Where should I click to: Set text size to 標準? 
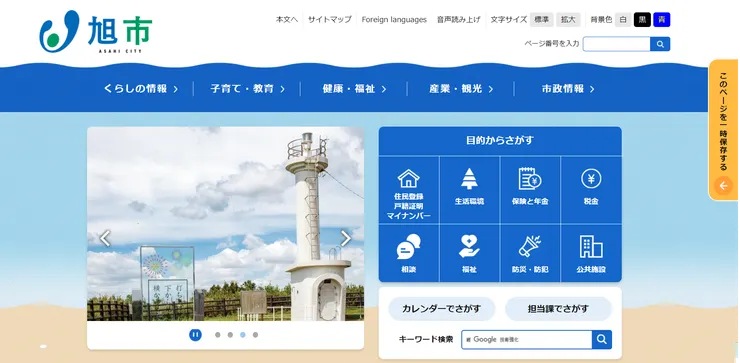point(542,20)
